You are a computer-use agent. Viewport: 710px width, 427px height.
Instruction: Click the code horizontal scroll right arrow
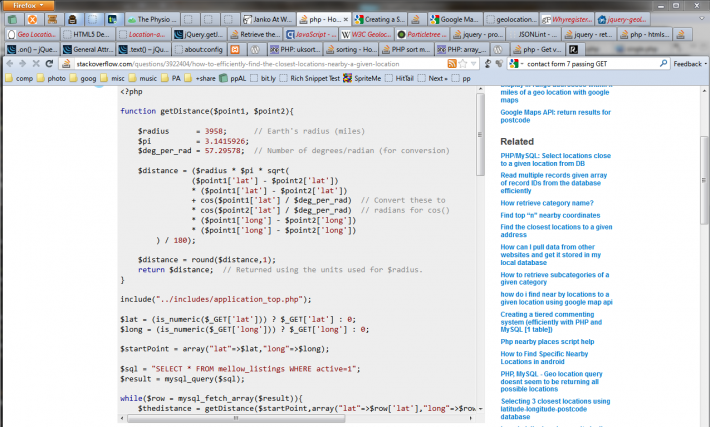(472, 418)
